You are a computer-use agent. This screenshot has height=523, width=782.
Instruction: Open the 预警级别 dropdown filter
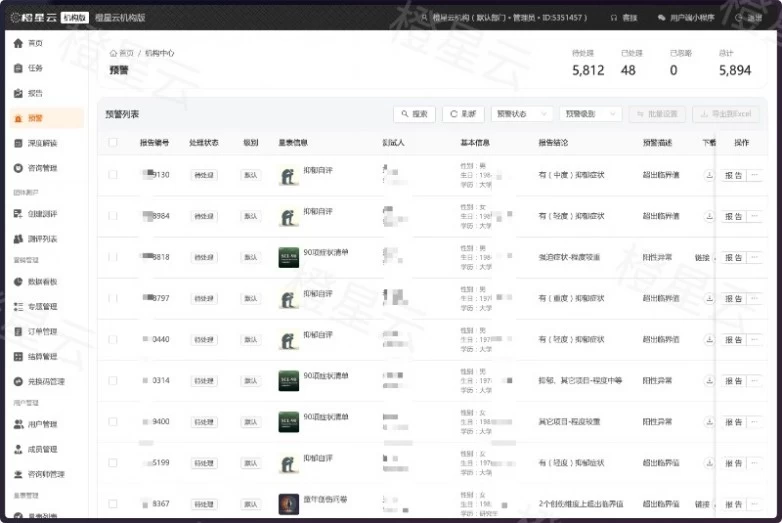click(590, 114)
